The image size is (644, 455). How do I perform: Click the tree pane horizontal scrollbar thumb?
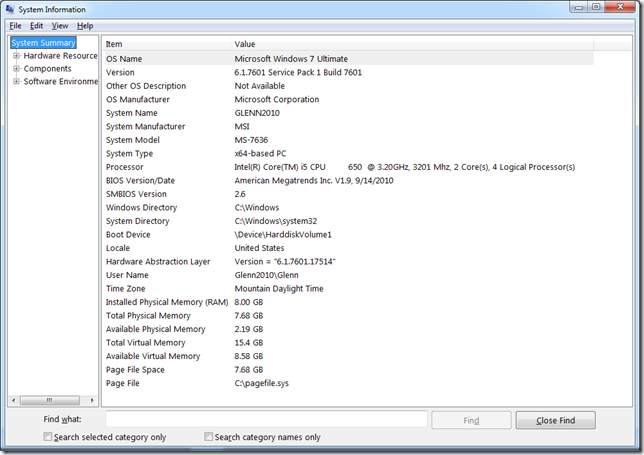click(50, 400)
